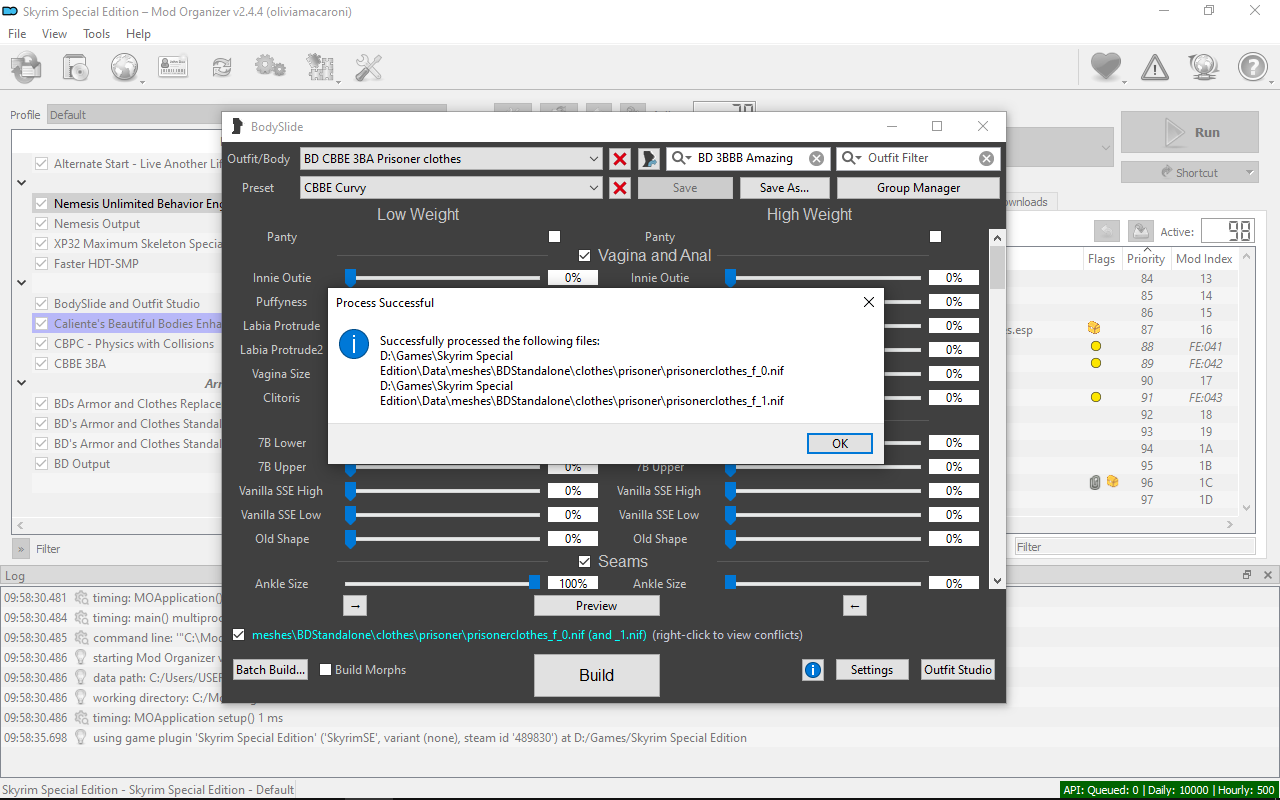Screen dimensions: 1280x800
Task: Click the Save As button
Action: pyautogui.click(x=784, y=188)
